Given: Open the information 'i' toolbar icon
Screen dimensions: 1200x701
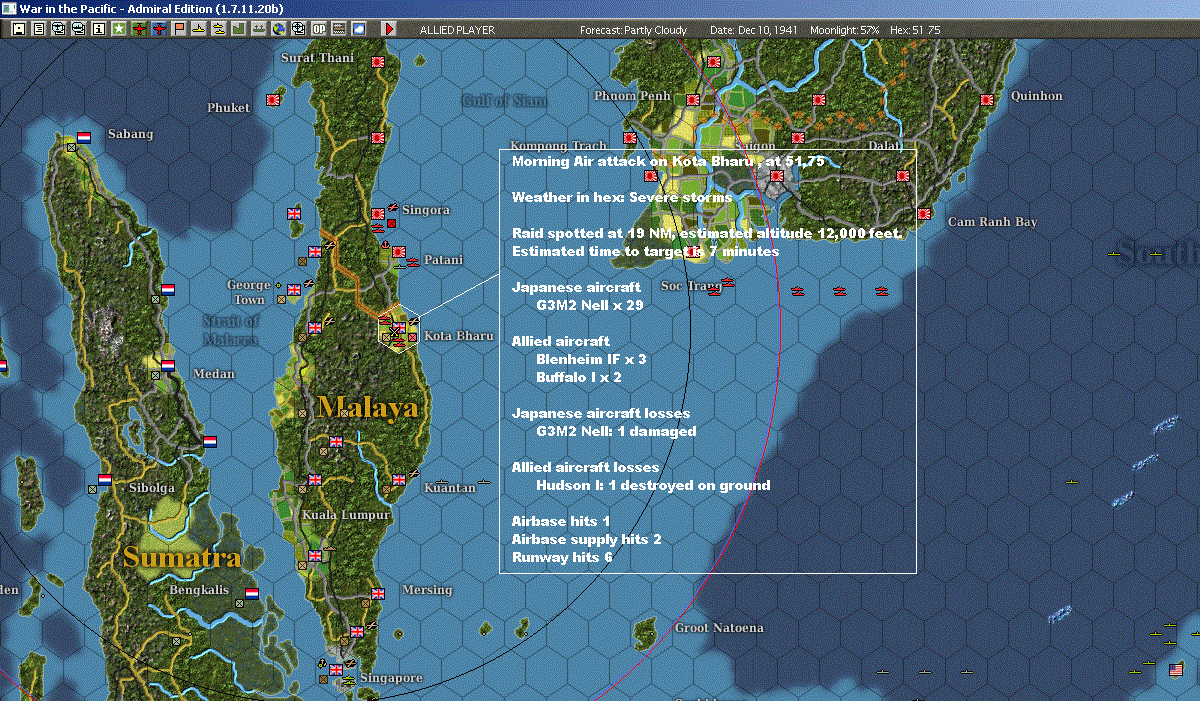Looking at the screenshot, I should [x=98, y=29].
